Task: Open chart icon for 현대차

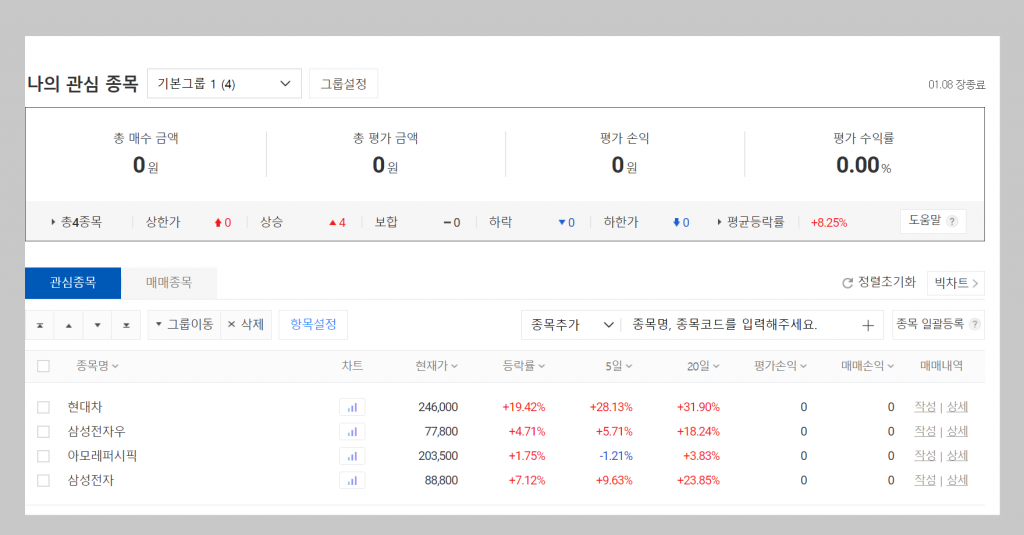Action: [x=352, y=407]
